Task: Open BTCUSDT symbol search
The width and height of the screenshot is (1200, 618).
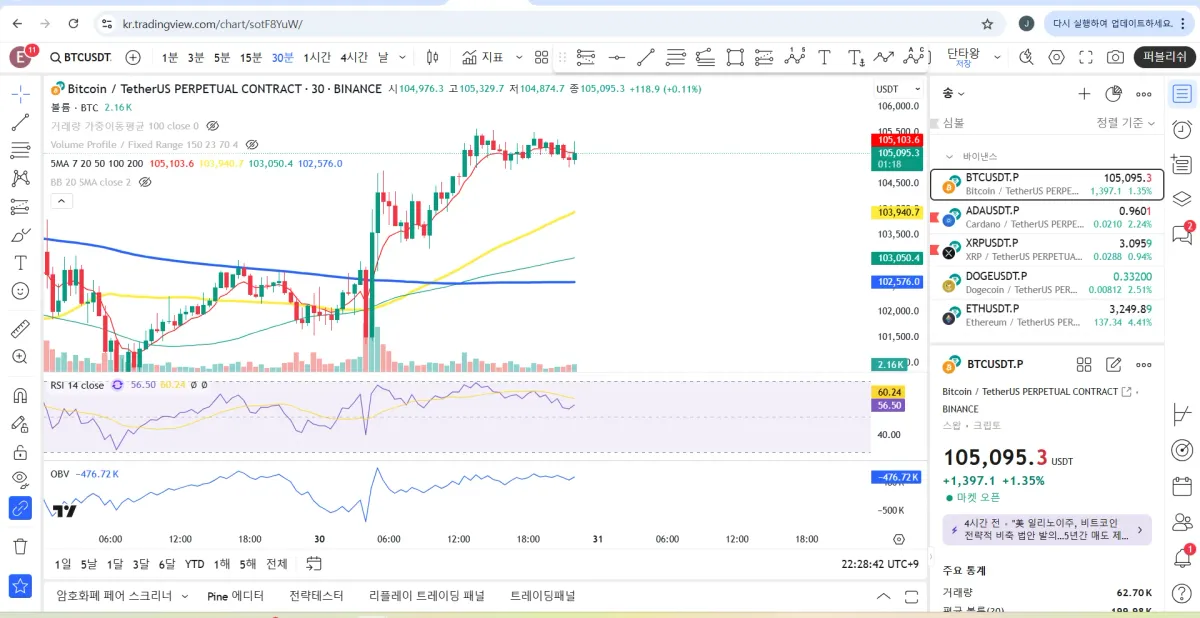Action: click(x=80, y=57)
